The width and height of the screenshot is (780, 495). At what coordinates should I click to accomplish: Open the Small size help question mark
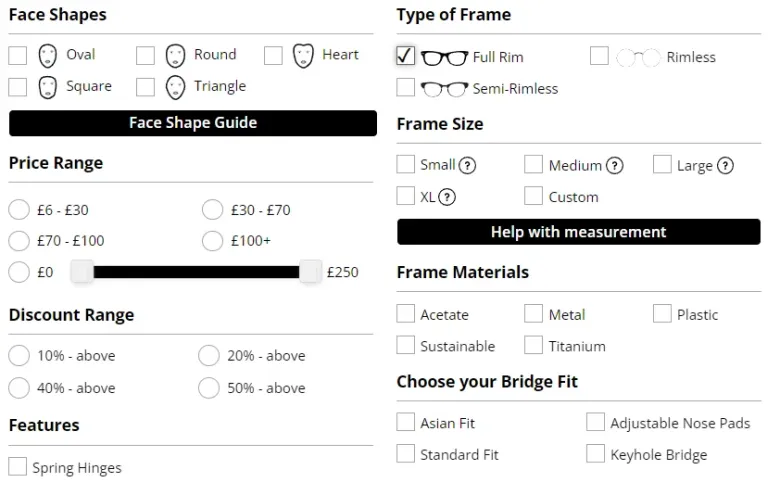pyautogui.click(x=467, y=166)
